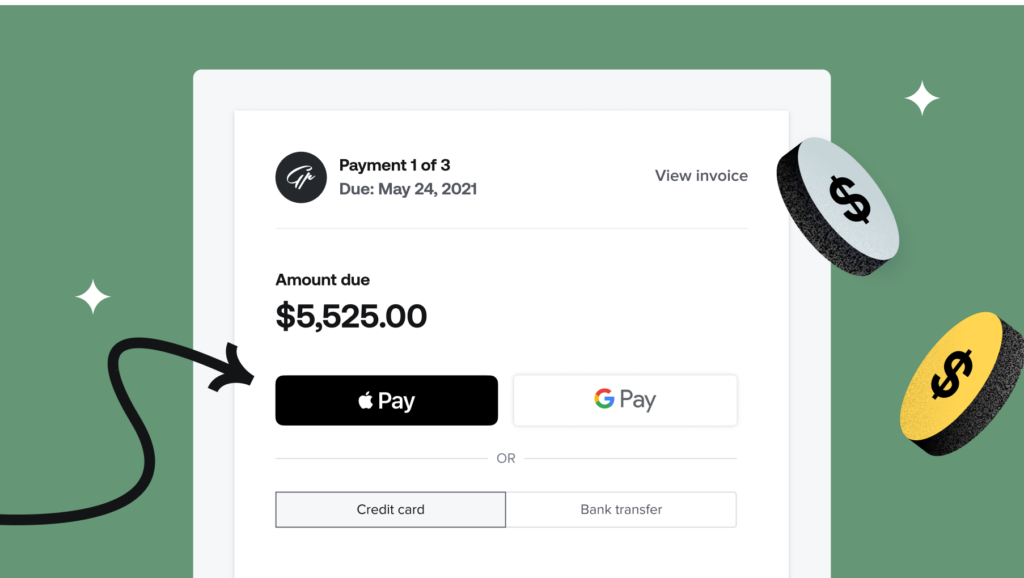Click the OR divider between payment sections
The height and width of the screenshot is (578, 1024).
coord(506,458)
